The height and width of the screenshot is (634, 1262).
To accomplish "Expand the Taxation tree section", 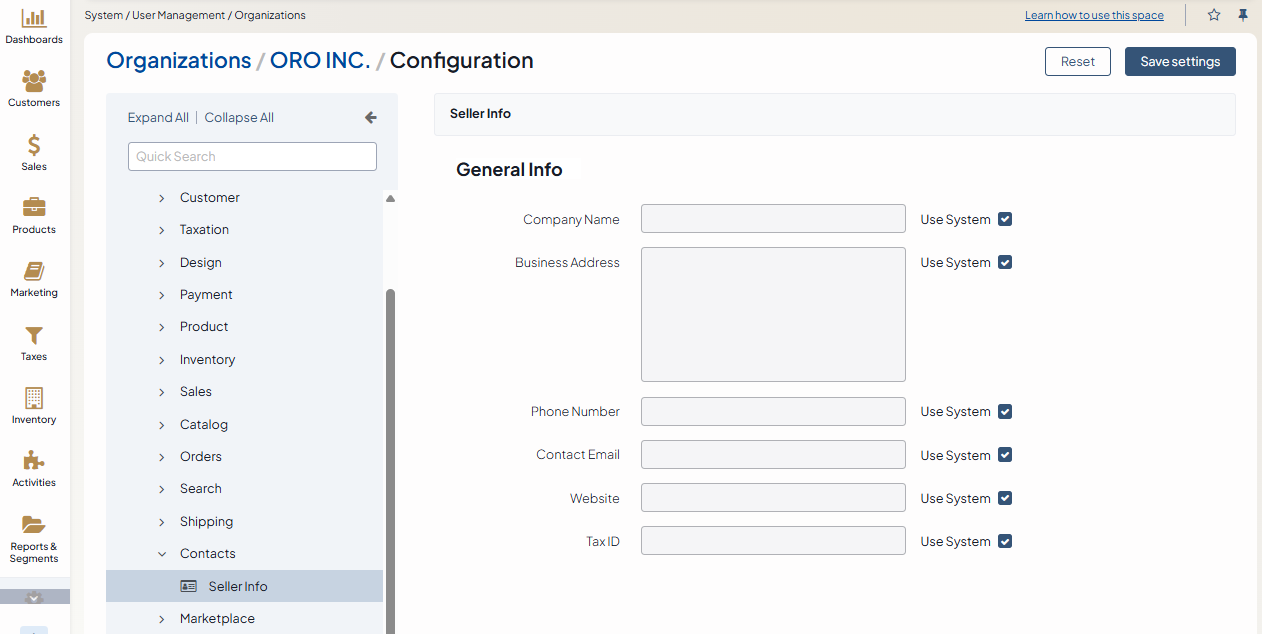I will point(162,230).
